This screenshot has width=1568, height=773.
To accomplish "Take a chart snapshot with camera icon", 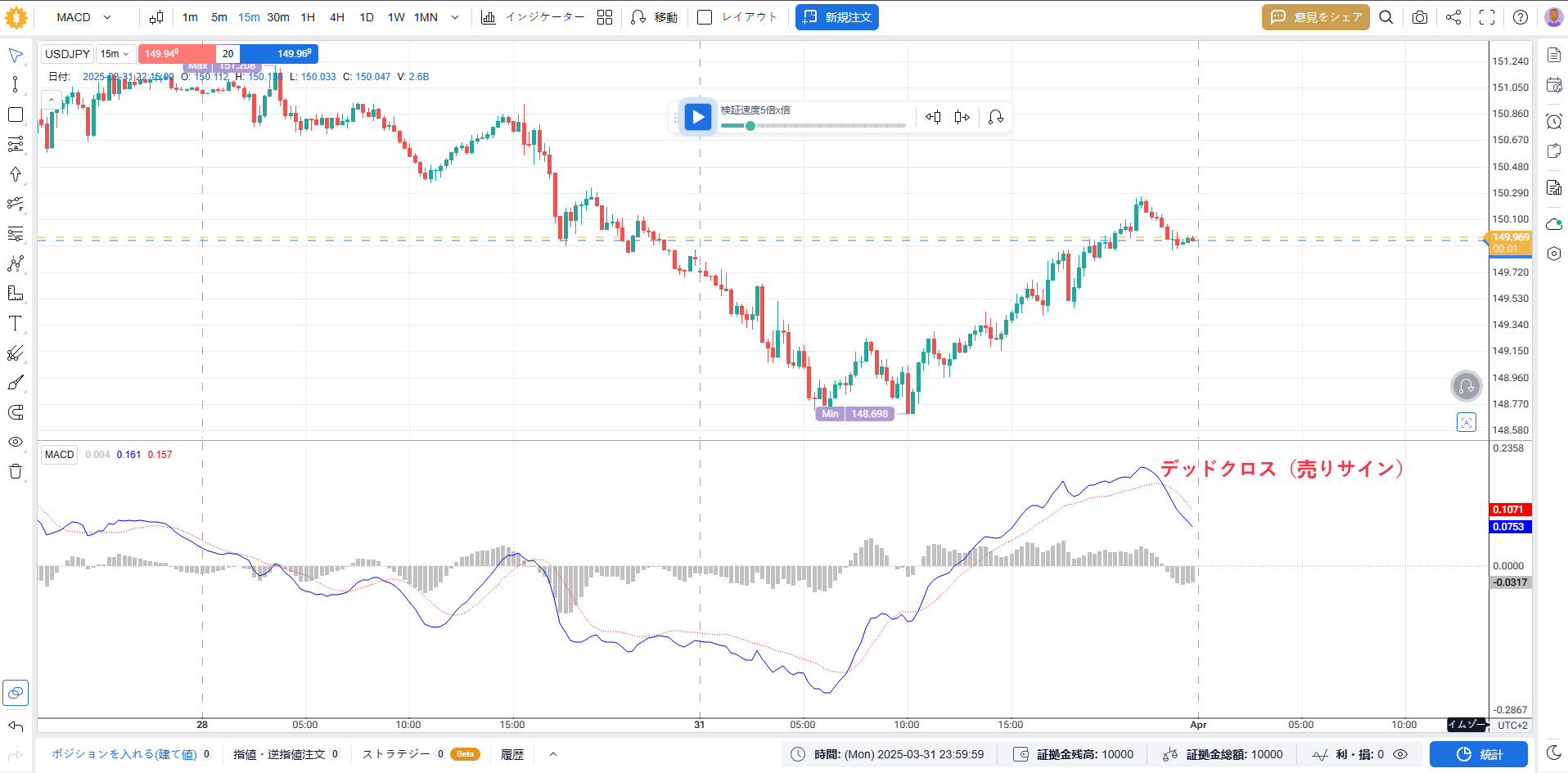I will click(x=1420, y=17).
